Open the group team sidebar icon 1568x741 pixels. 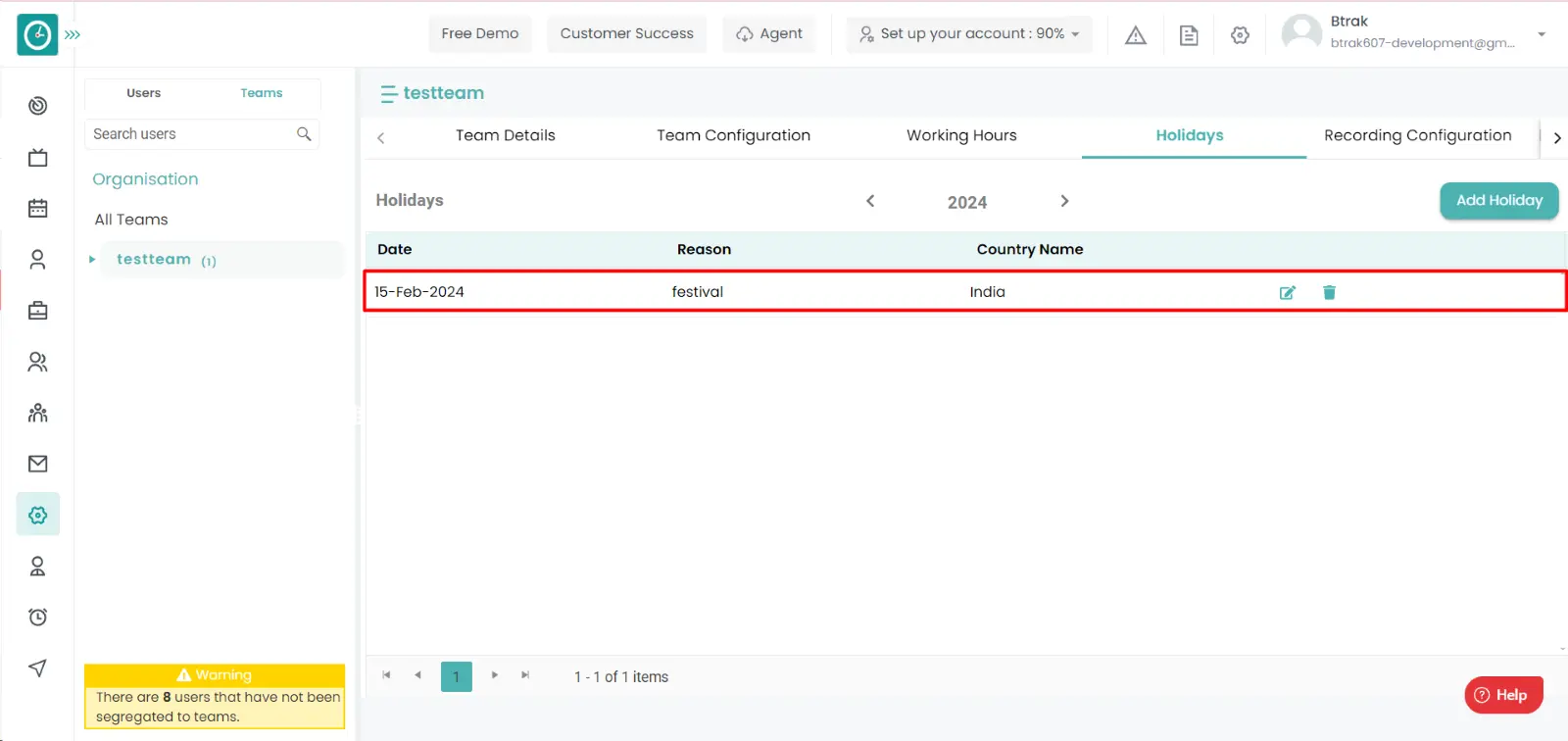click(38, 413)
